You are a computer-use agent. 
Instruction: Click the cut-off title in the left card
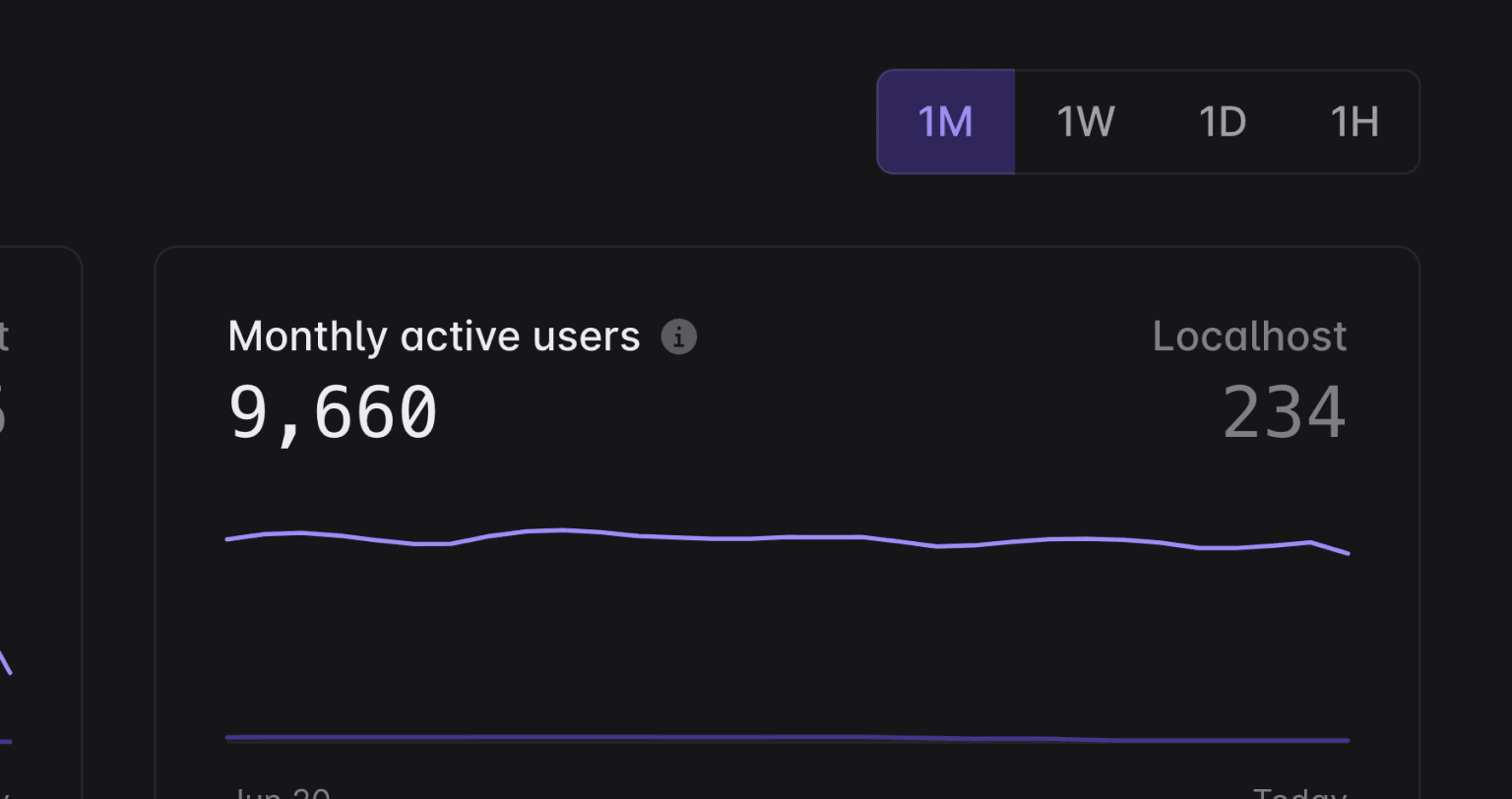(x=4, y=337)
